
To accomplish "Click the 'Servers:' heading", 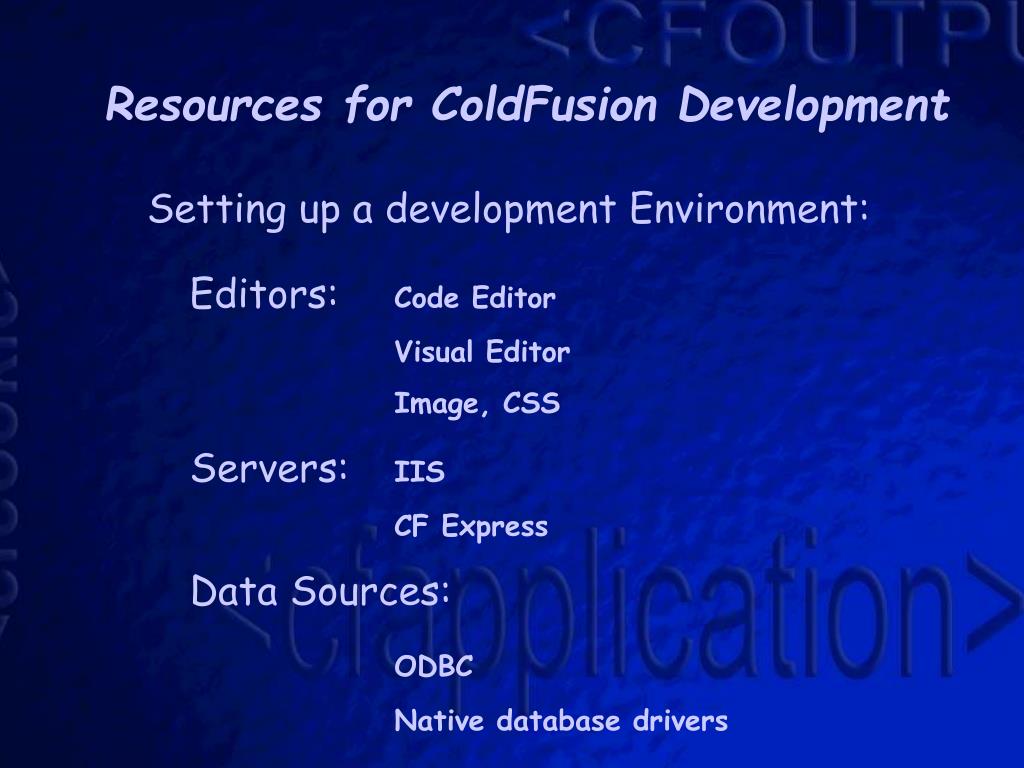I will point(270,468).
